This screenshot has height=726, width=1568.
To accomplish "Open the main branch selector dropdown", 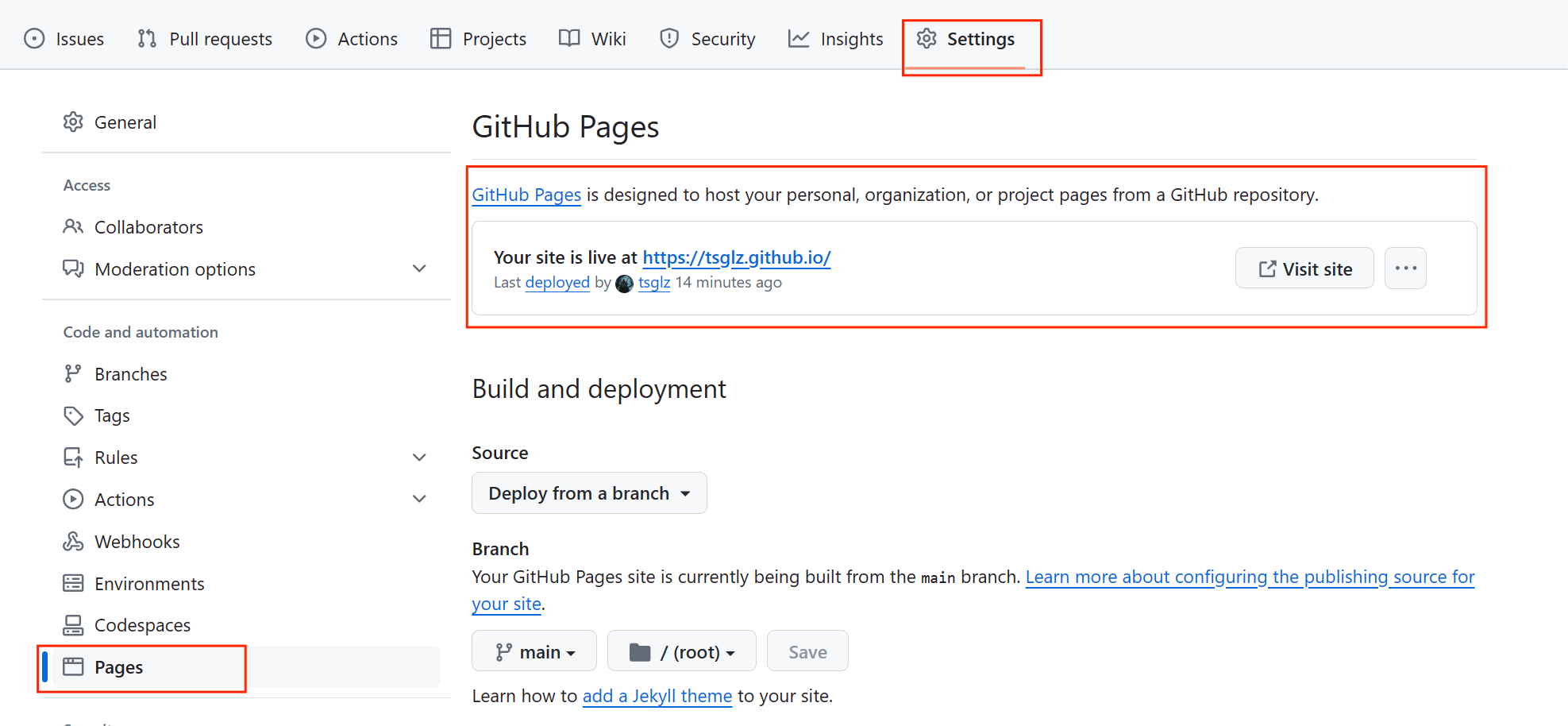I will [534, 652].
